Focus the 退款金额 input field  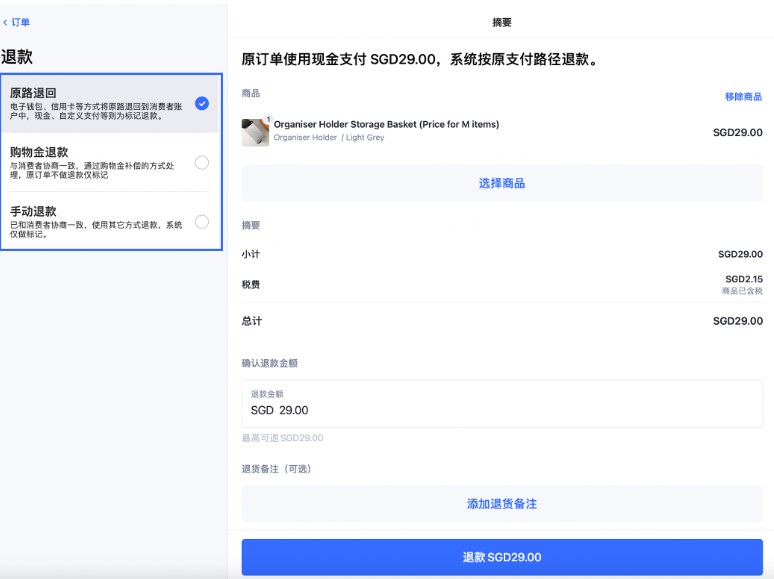[x=502, y=404]
